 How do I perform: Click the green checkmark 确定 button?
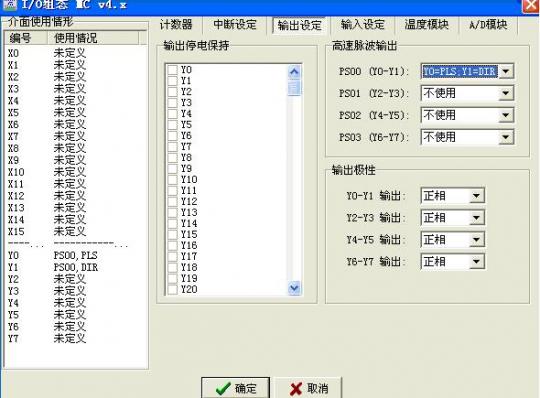235,388
